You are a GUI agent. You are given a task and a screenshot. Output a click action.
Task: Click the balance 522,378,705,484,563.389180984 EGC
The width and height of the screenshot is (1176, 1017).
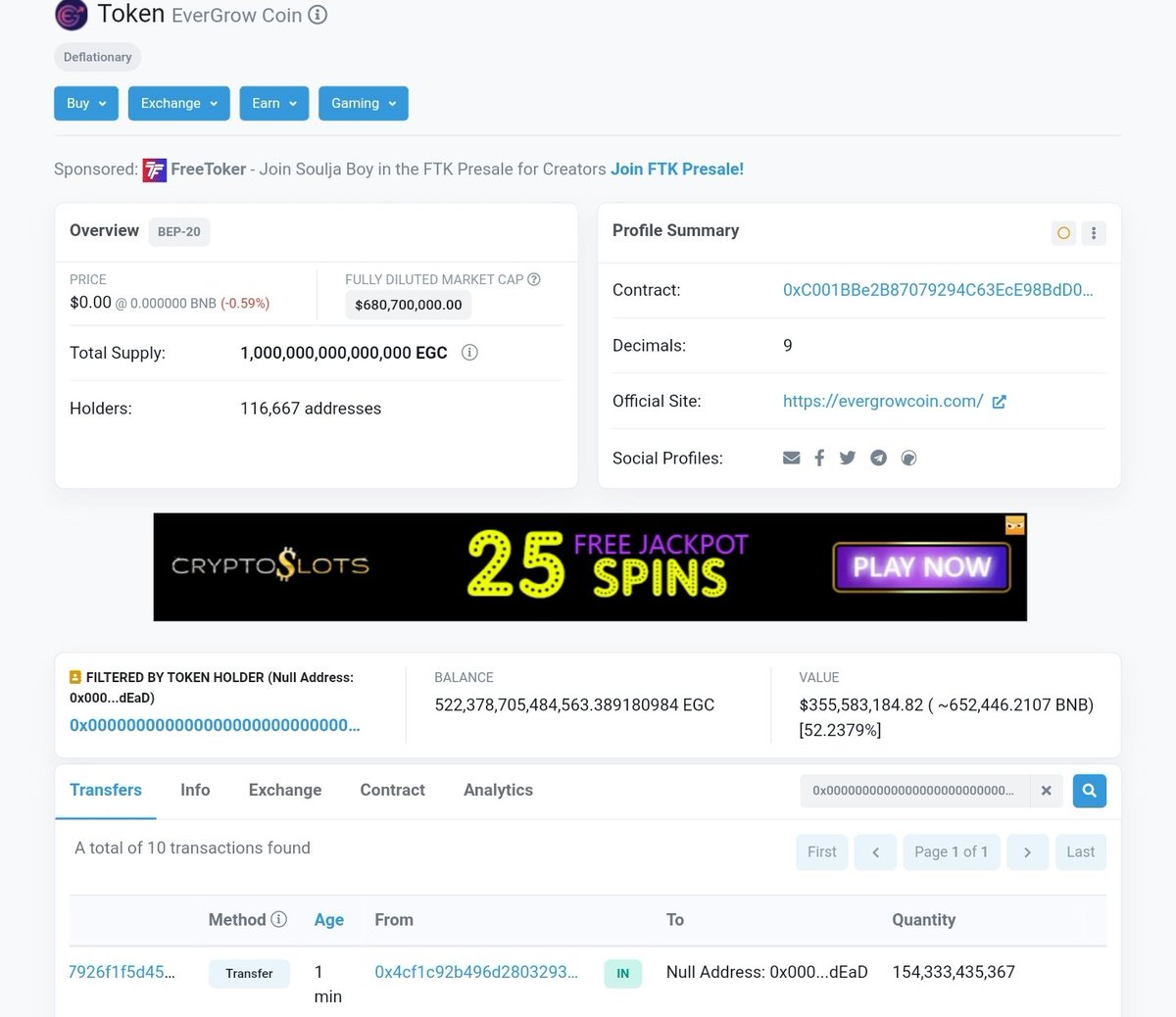[x=574, y=704]
